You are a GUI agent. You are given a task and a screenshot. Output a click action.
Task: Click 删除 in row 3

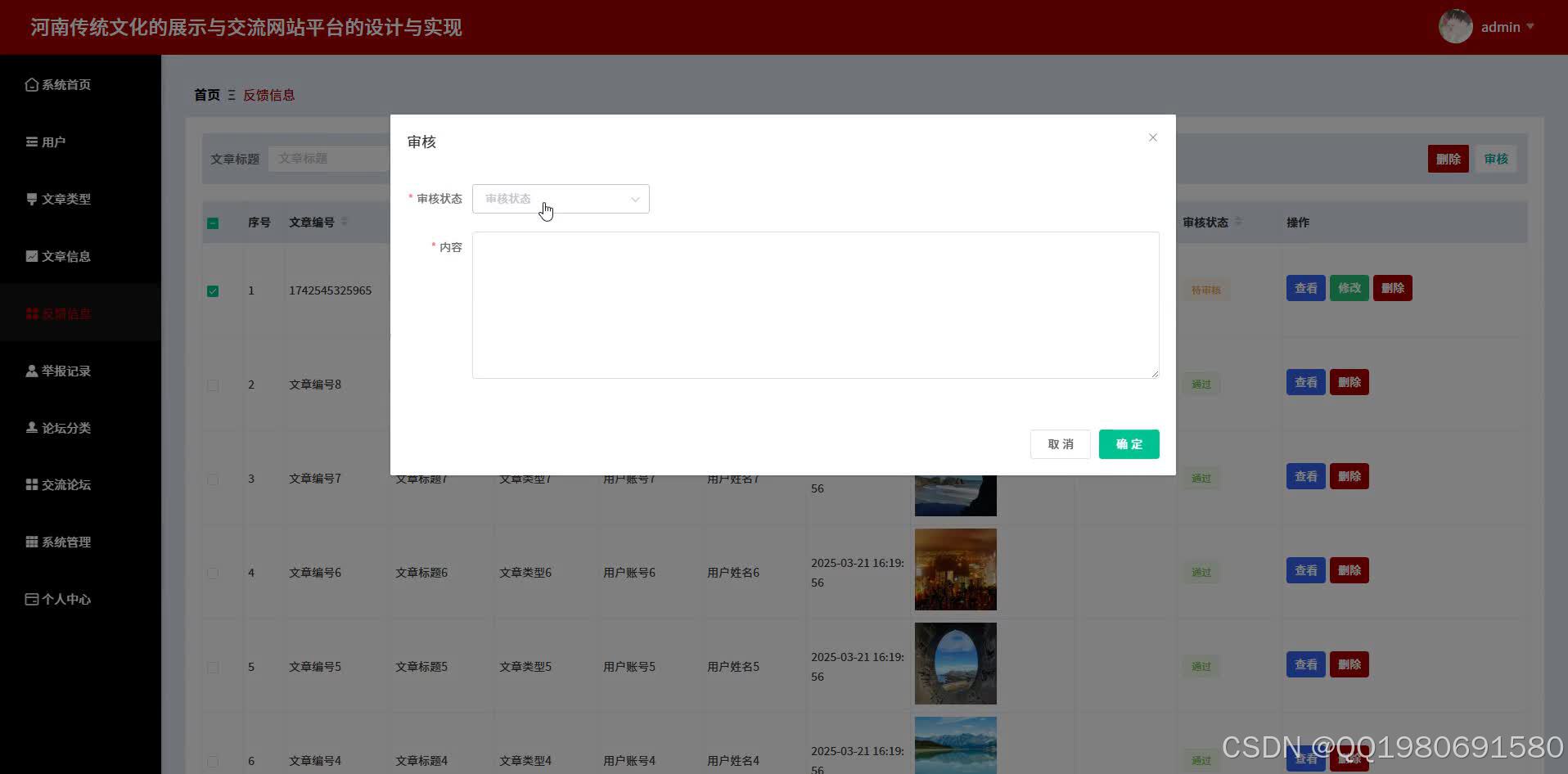click(1349, 476)
